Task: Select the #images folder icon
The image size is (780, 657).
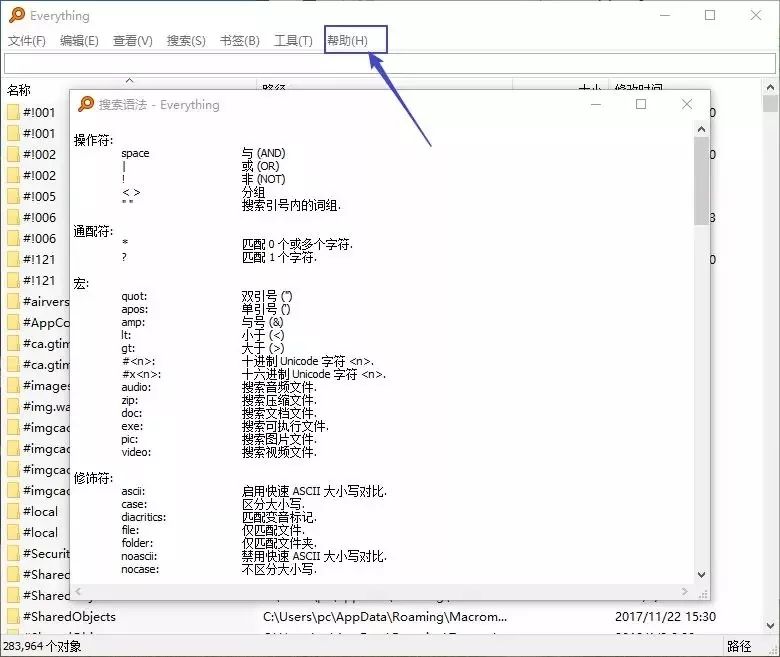Action: point(13,385)
